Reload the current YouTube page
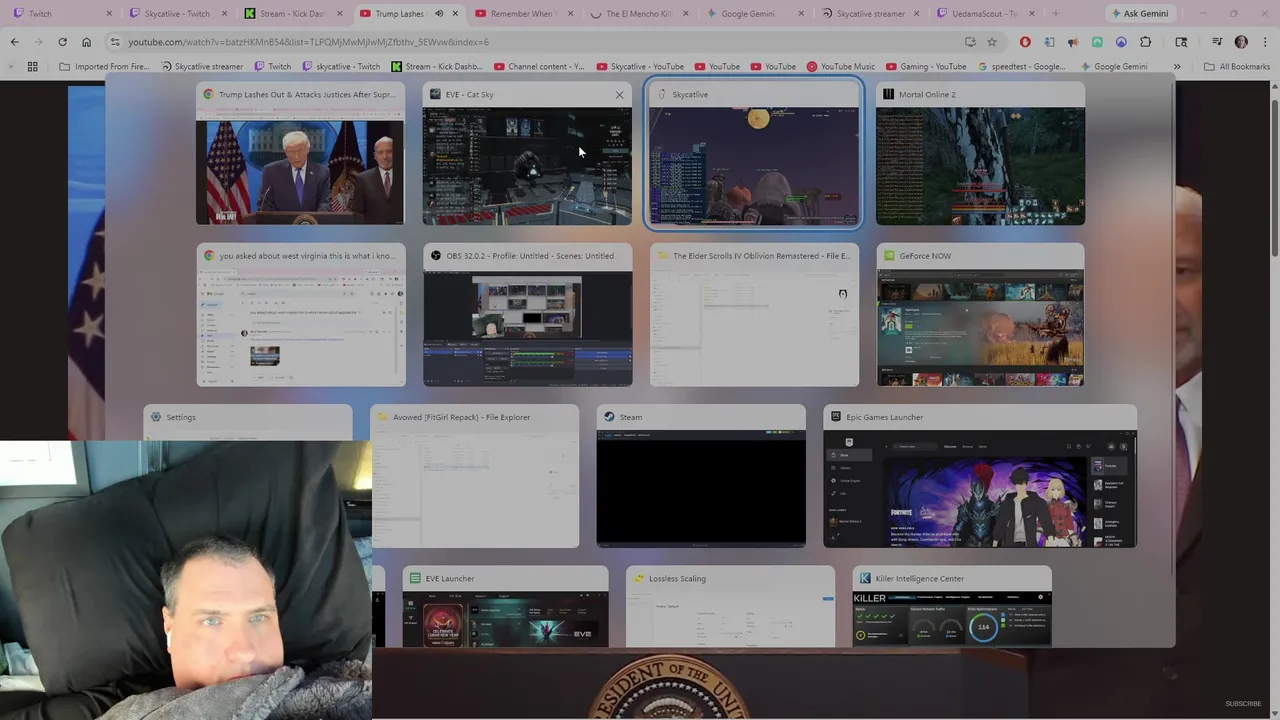Image resolution: width=1280 pixels, height=720 pixels. pyautogui.click(x=63, y=42)
